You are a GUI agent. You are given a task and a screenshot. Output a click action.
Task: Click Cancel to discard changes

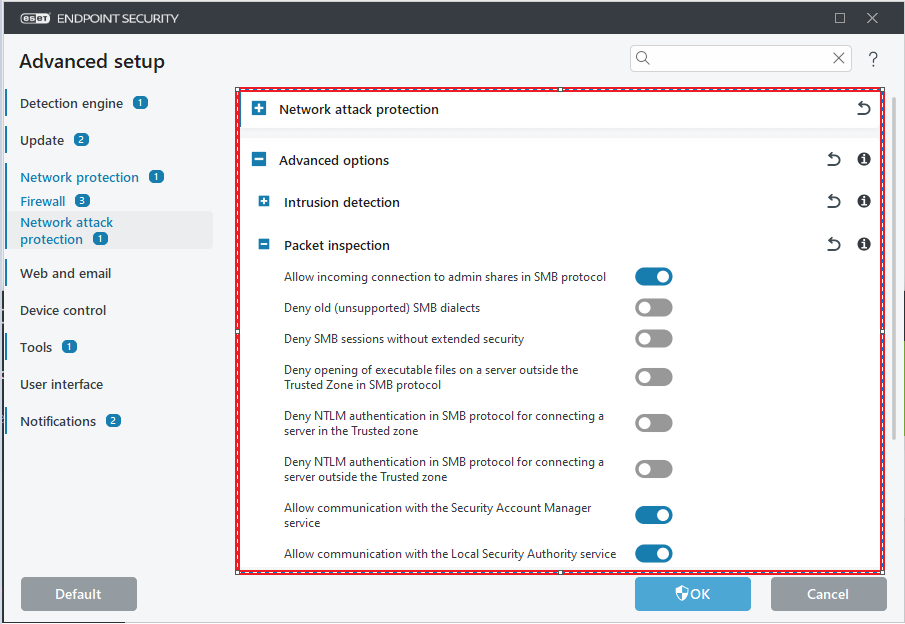point(828,594)
